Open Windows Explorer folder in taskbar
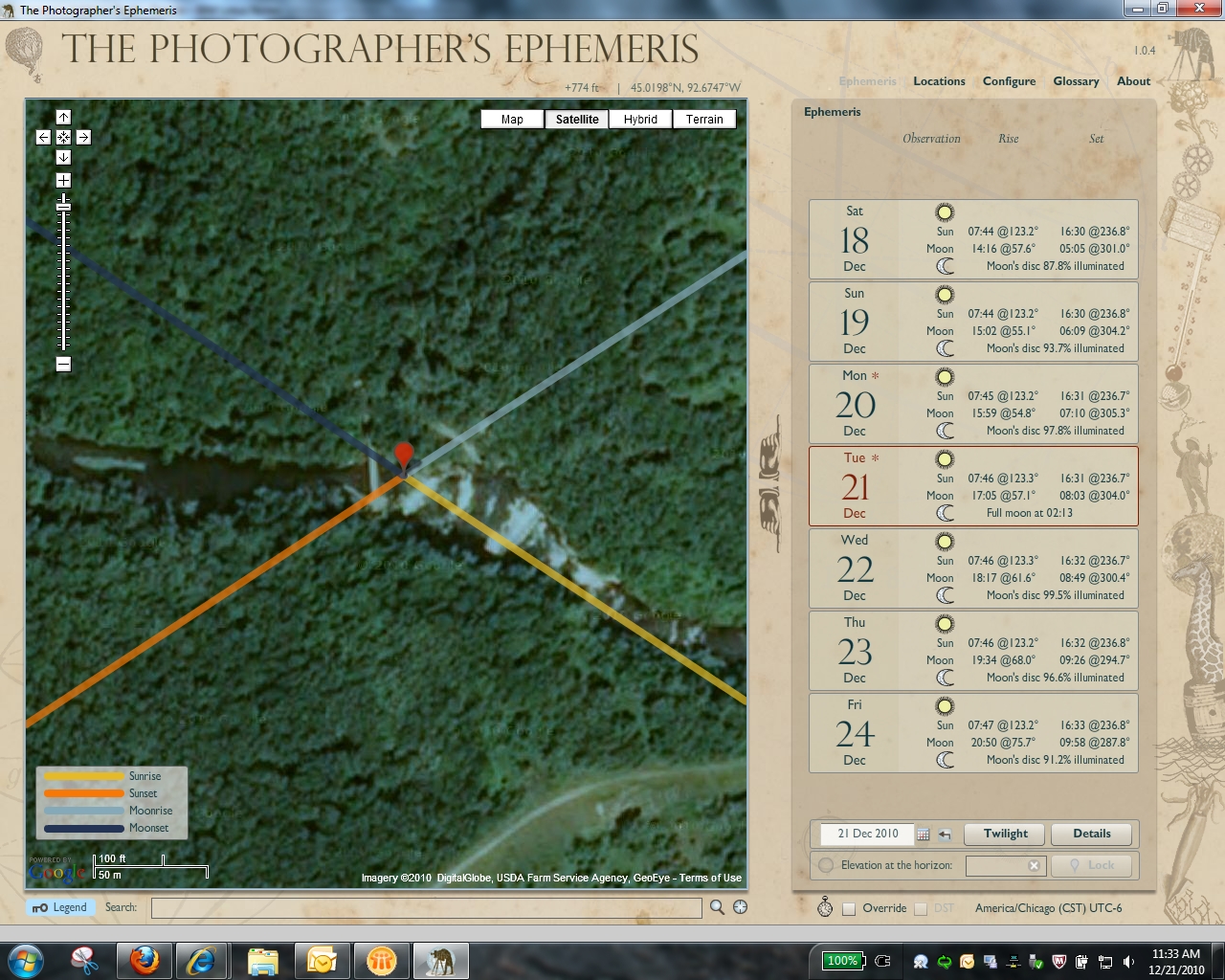The height and width of the screenshot is (980, 1225). point(262,960)
